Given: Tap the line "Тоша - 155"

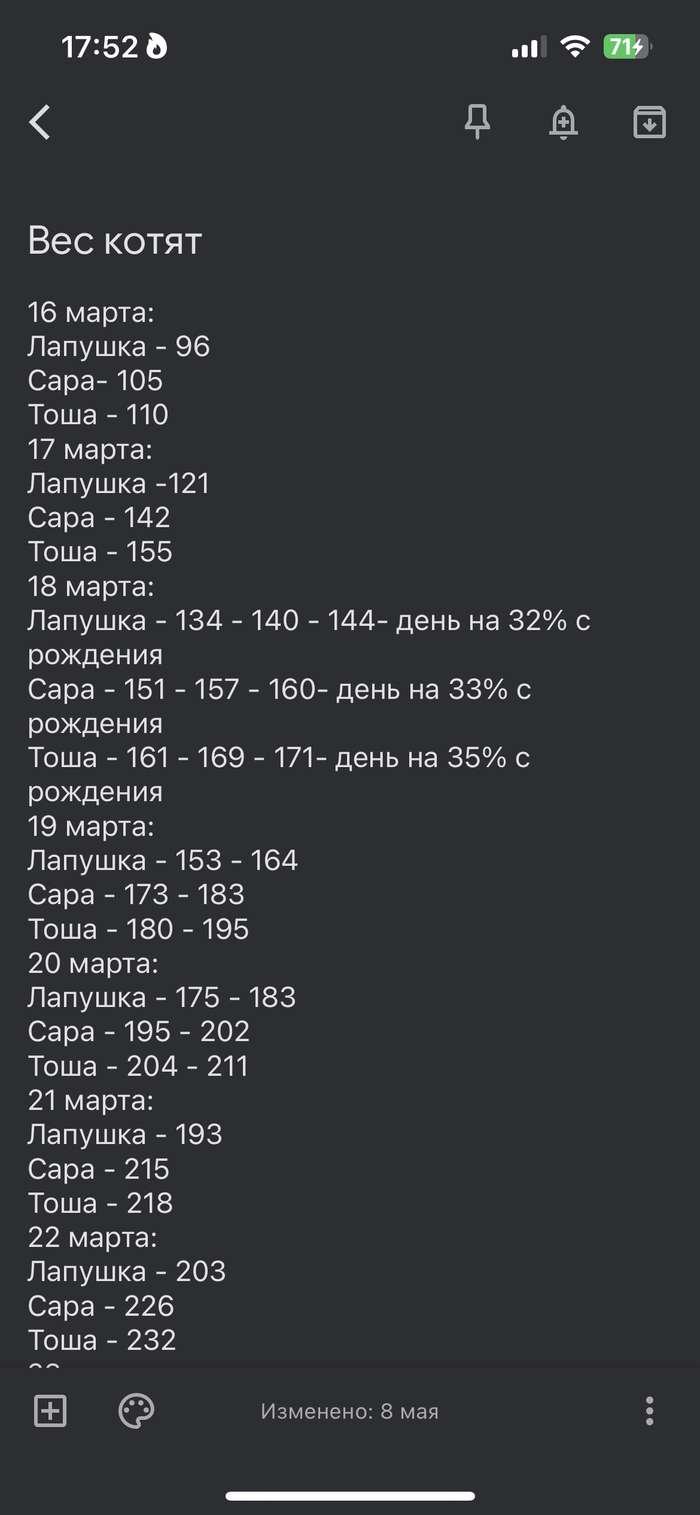Looking at the screenshot, I should point(100,552).
